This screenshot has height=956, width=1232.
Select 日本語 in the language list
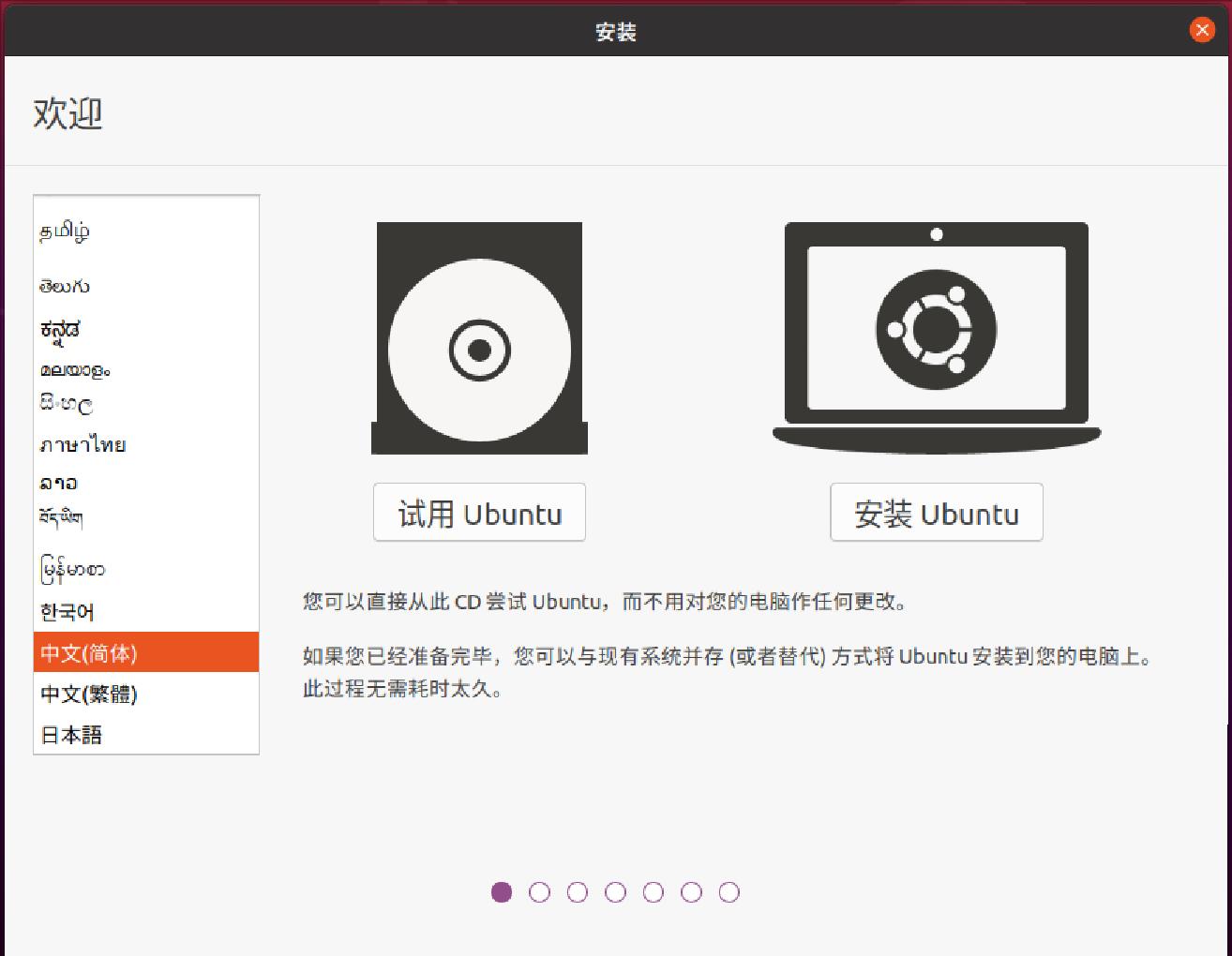tap(146, 735)
